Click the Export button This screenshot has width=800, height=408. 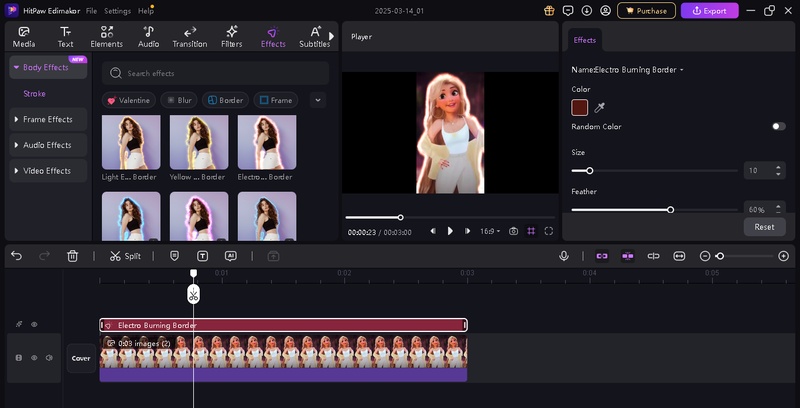pos(709,11)
